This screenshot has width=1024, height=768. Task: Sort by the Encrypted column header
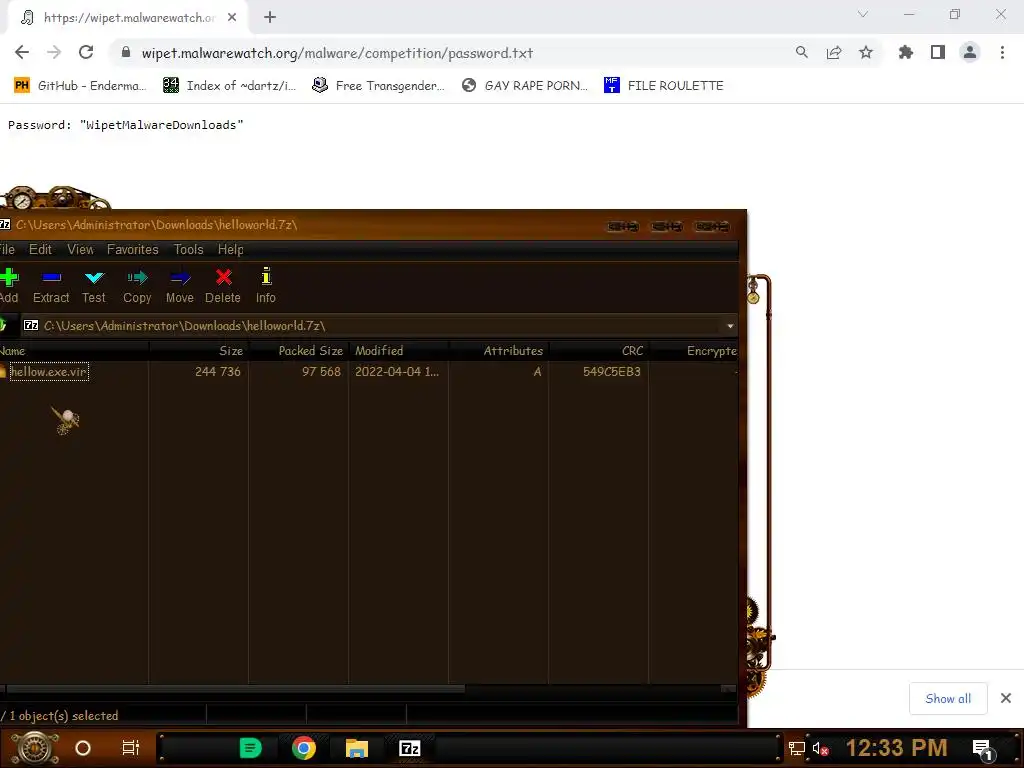pos(694,351)
